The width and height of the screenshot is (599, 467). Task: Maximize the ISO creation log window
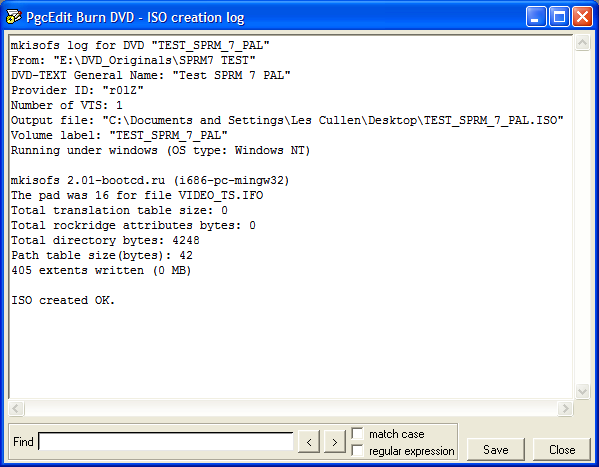559,17
